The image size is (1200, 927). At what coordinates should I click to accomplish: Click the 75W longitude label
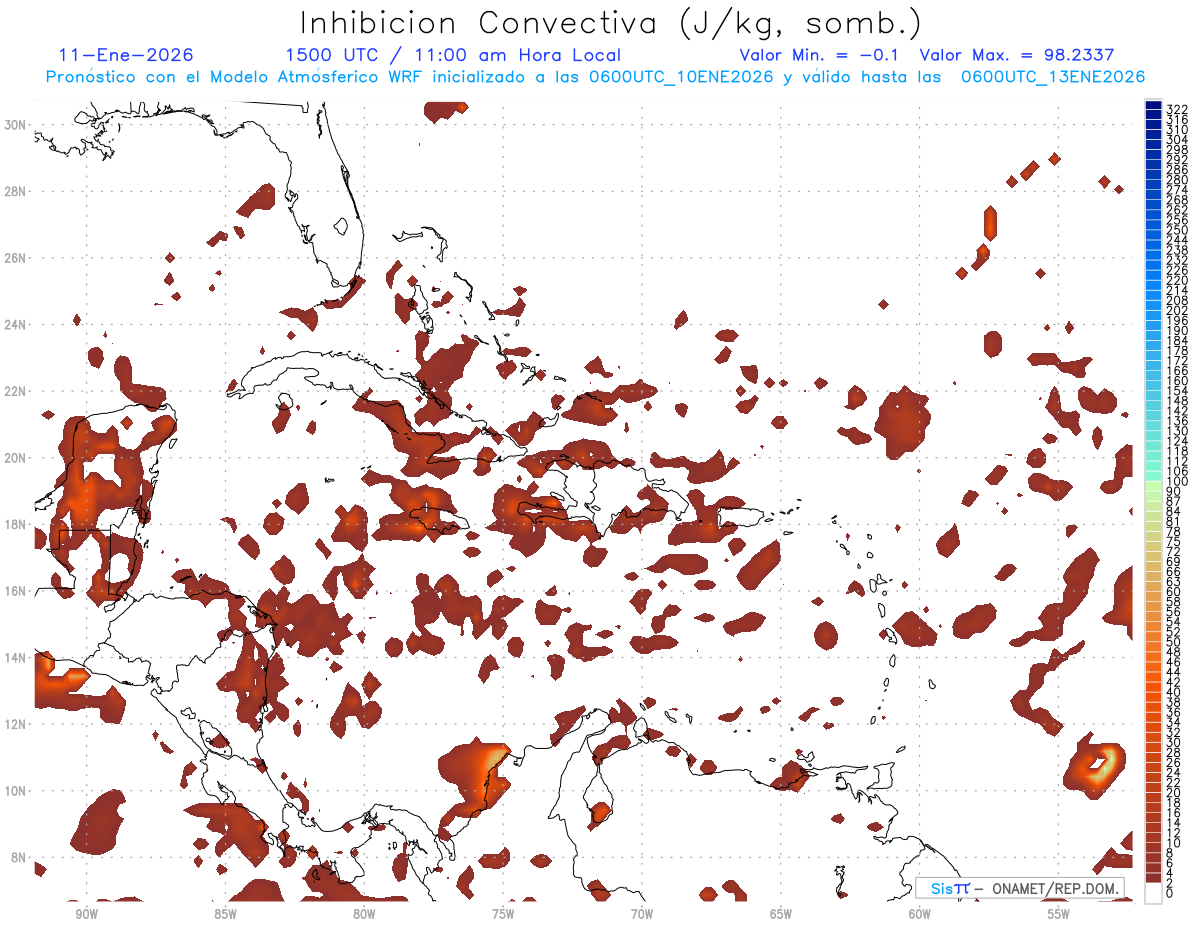tap(503, 914)
